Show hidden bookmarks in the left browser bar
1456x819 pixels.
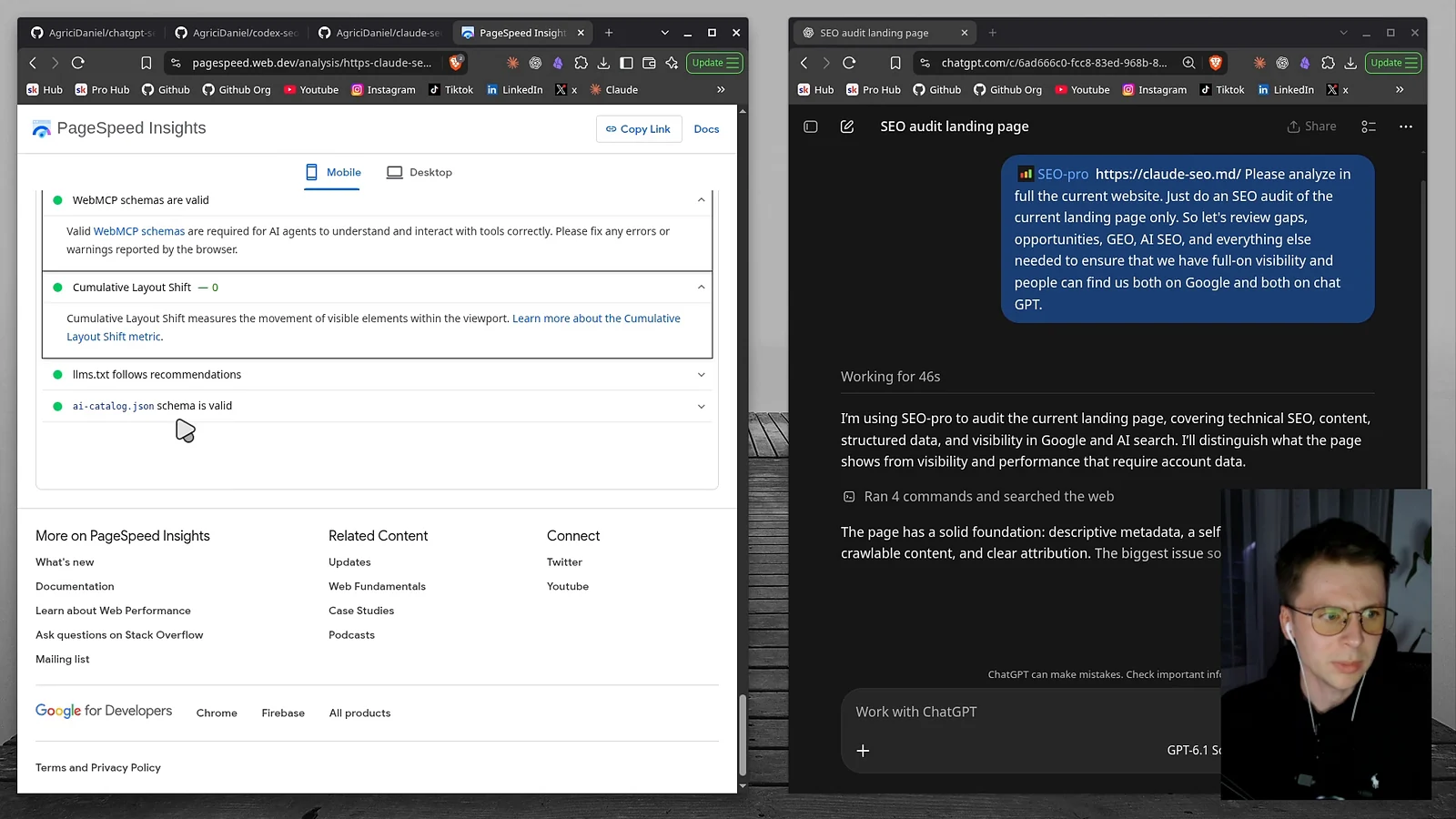(721, 90)
